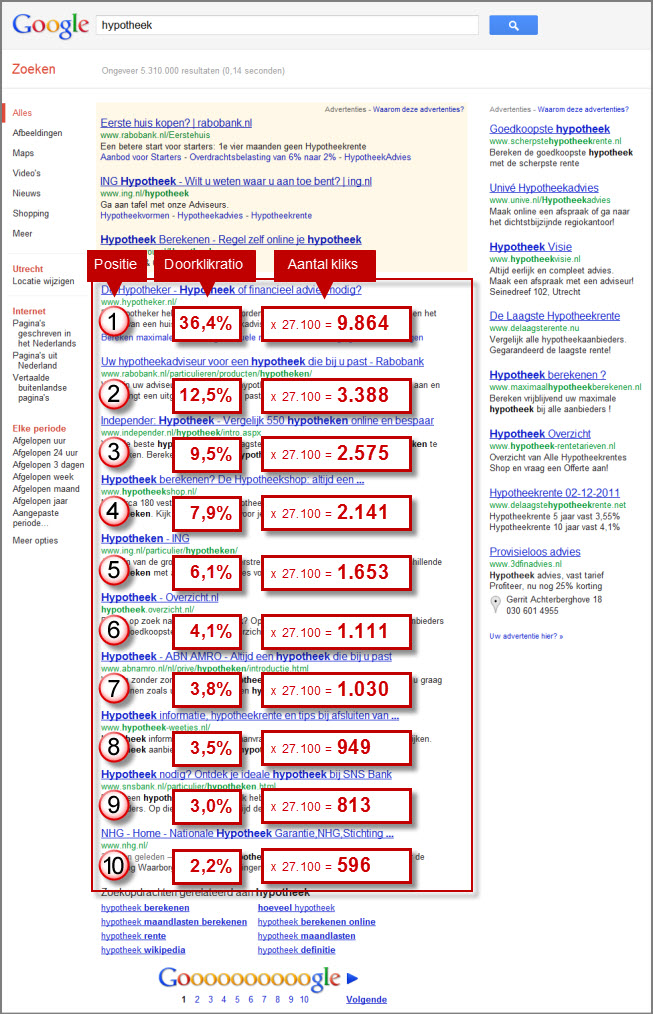Open Aangepaste periode option
653x1014 pixels.
(x=36, y=517)
